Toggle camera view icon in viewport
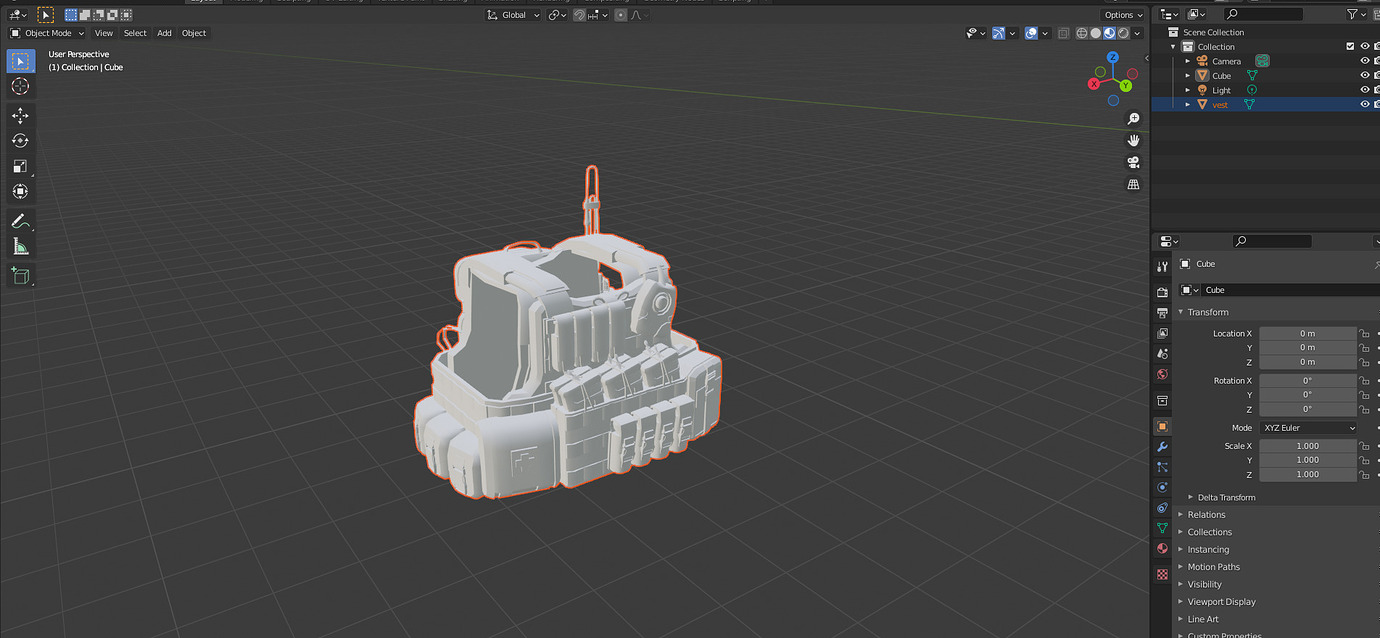 click(1133, 162)
